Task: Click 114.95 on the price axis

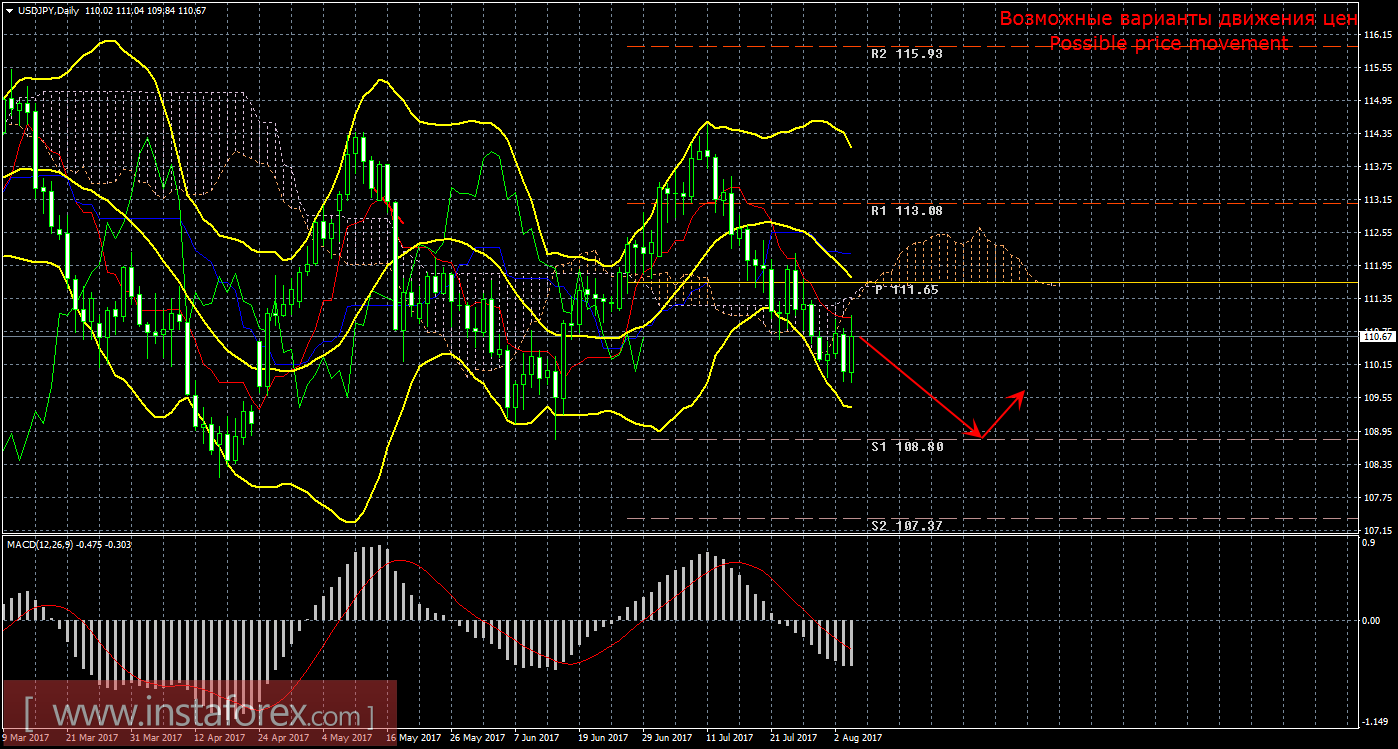Action: (1376, 101)
